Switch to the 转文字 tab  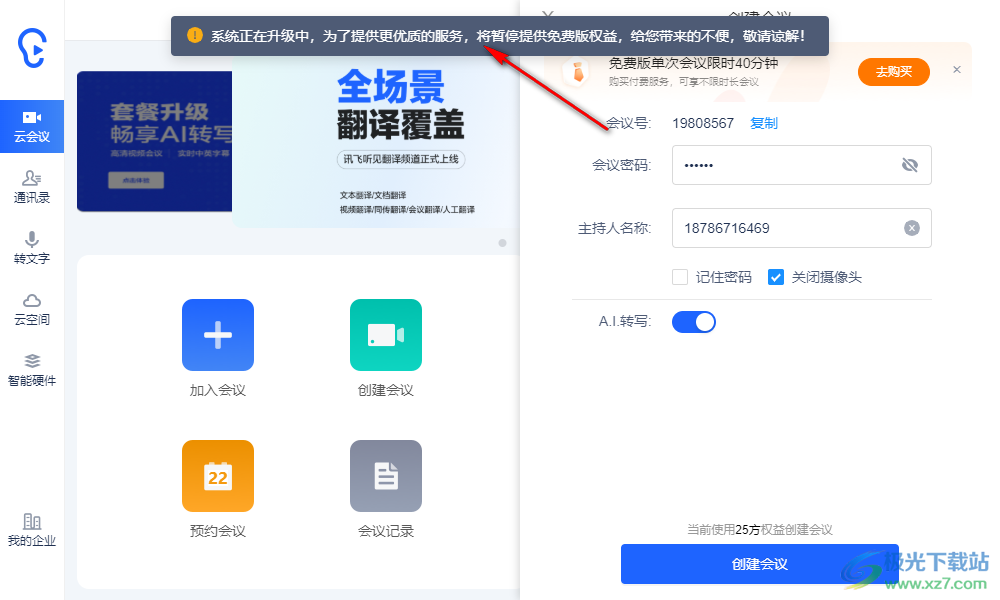point(32,248)
